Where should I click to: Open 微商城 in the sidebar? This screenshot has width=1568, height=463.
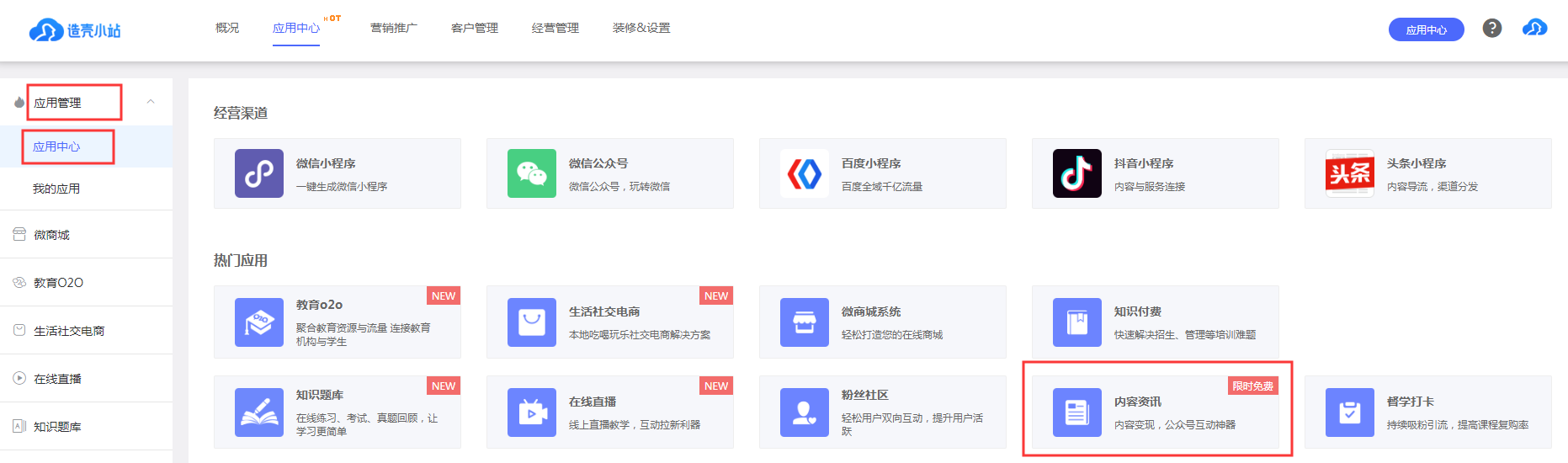[x=51, y=235]
